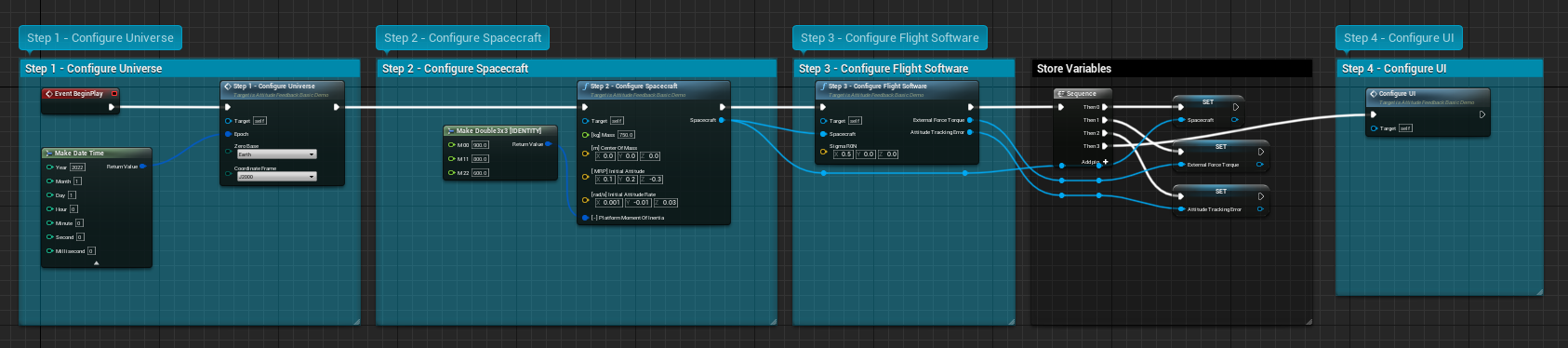Click the Initial Attitude Rate Z field showing 0.03

coord(667,203)
